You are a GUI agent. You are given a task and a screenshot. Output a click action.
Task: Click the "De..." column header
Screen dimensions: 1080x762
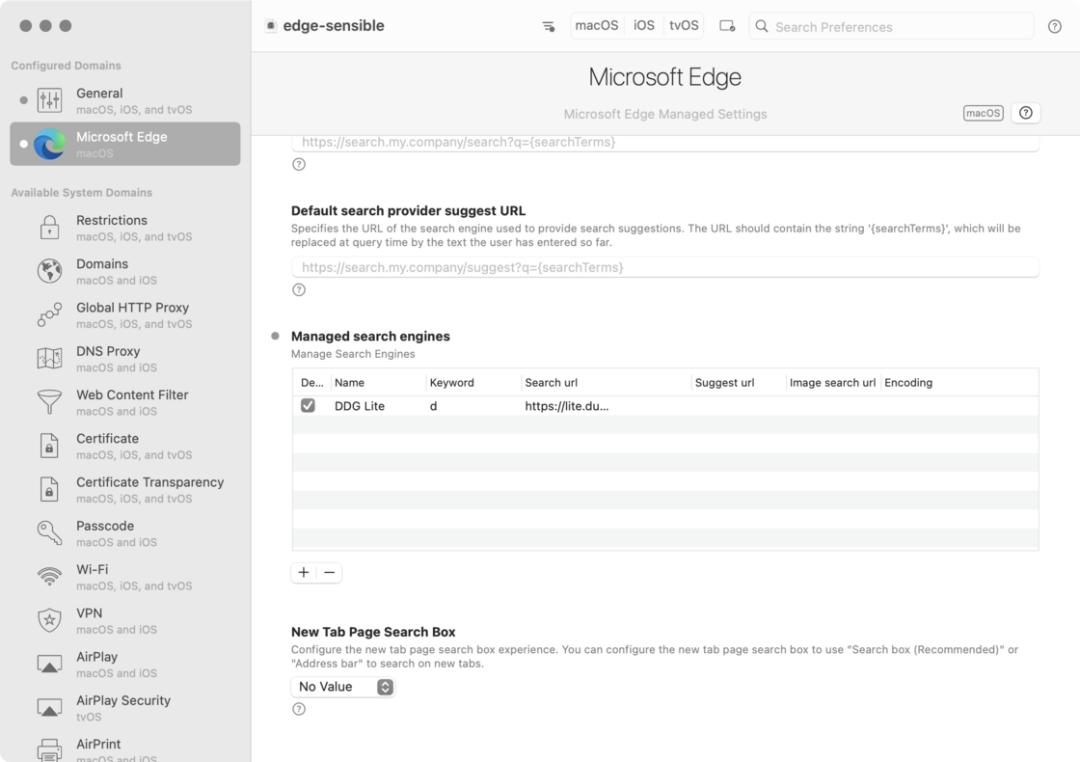point(312,382)
